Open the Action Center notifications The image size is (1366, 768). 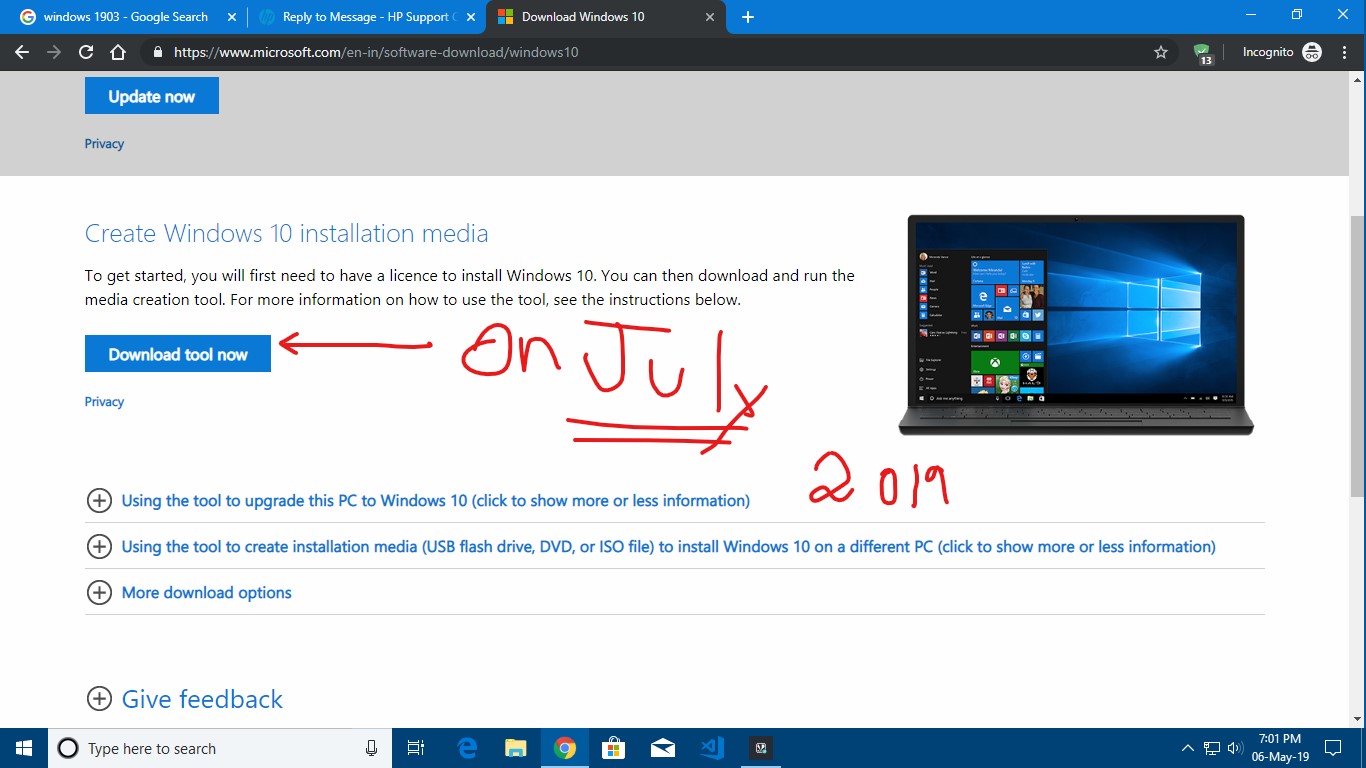[1333, 748]
